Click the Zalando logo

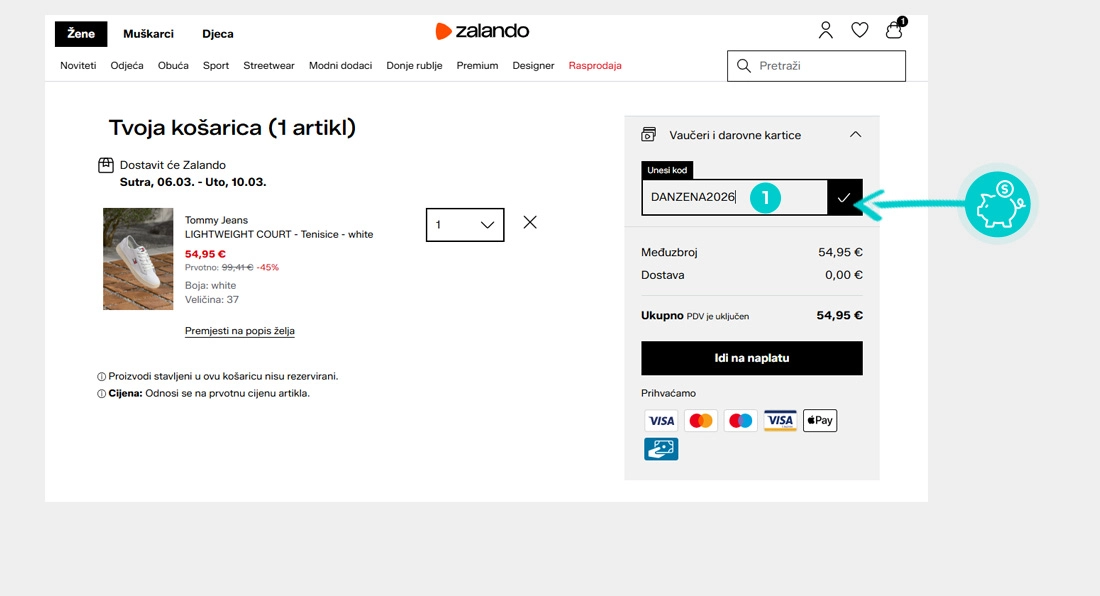(x=483, y=30)
